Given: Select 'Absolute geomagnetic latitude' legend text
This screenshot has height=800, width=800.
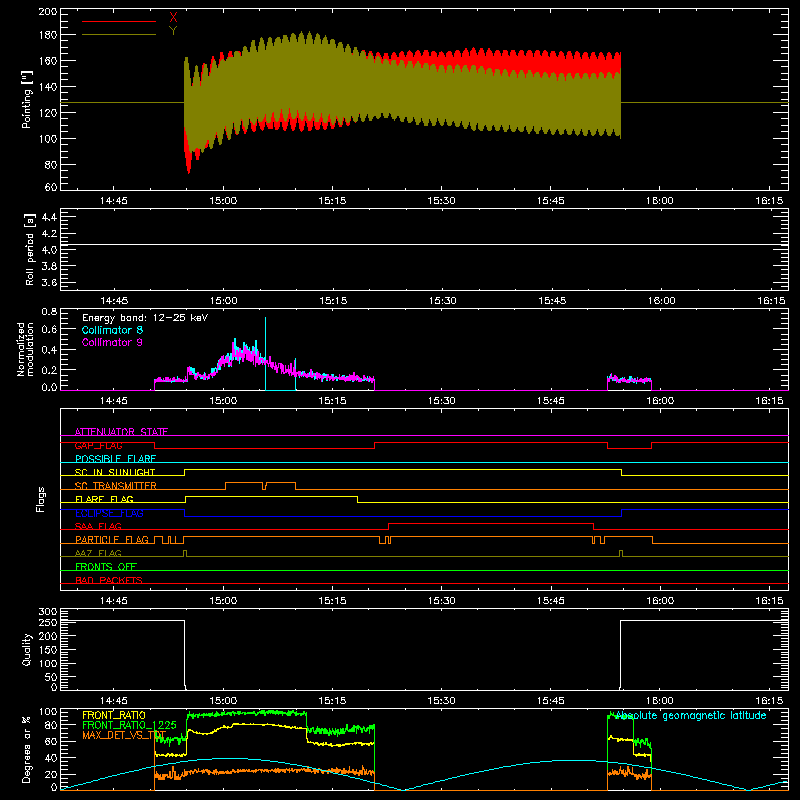Looking at the screenshot, I should [x=691, y=716].
